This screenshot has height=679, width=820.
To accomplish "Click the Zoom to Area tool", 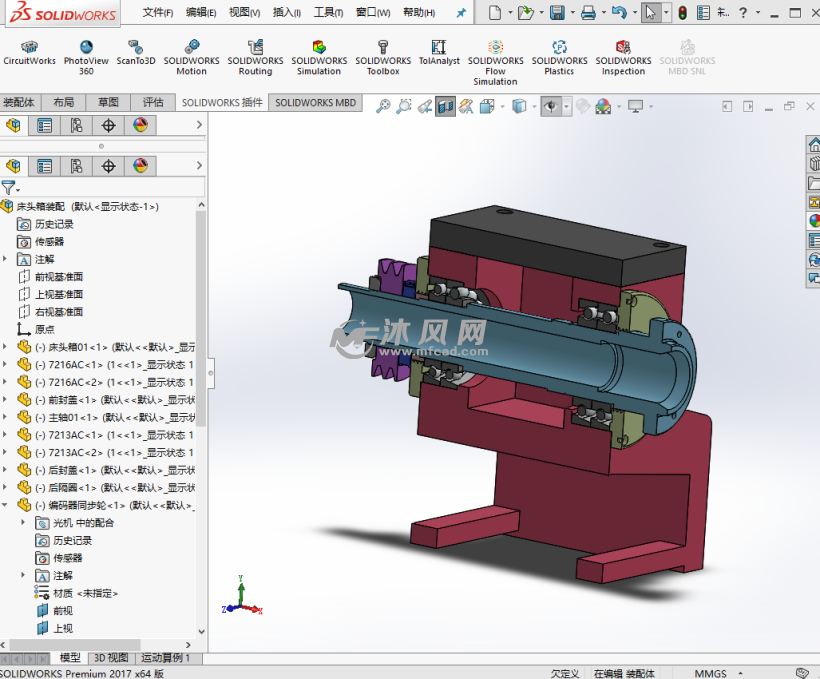I will (x=404, y=107).
